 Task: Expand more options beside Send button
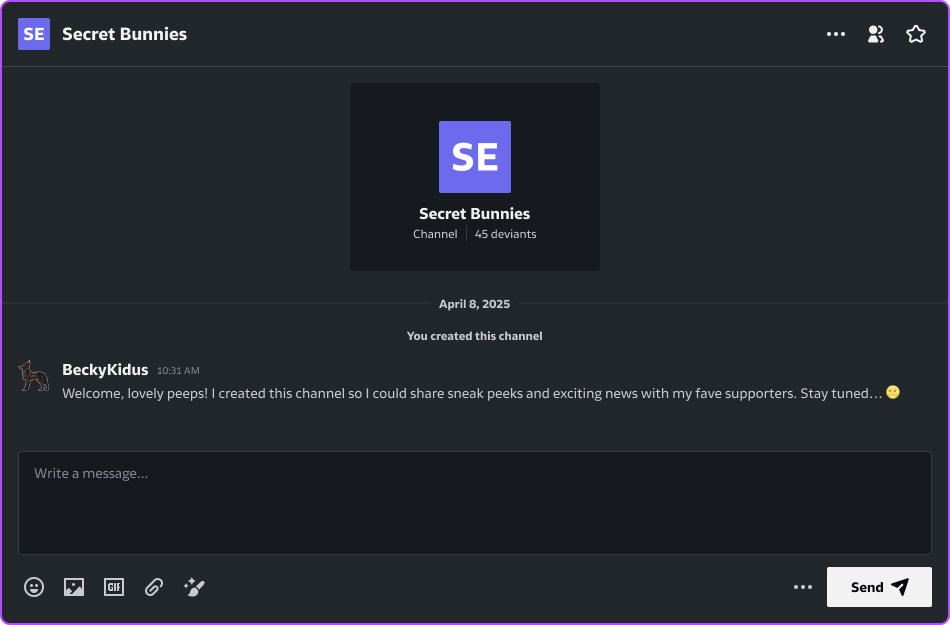(x=803, y=587)
